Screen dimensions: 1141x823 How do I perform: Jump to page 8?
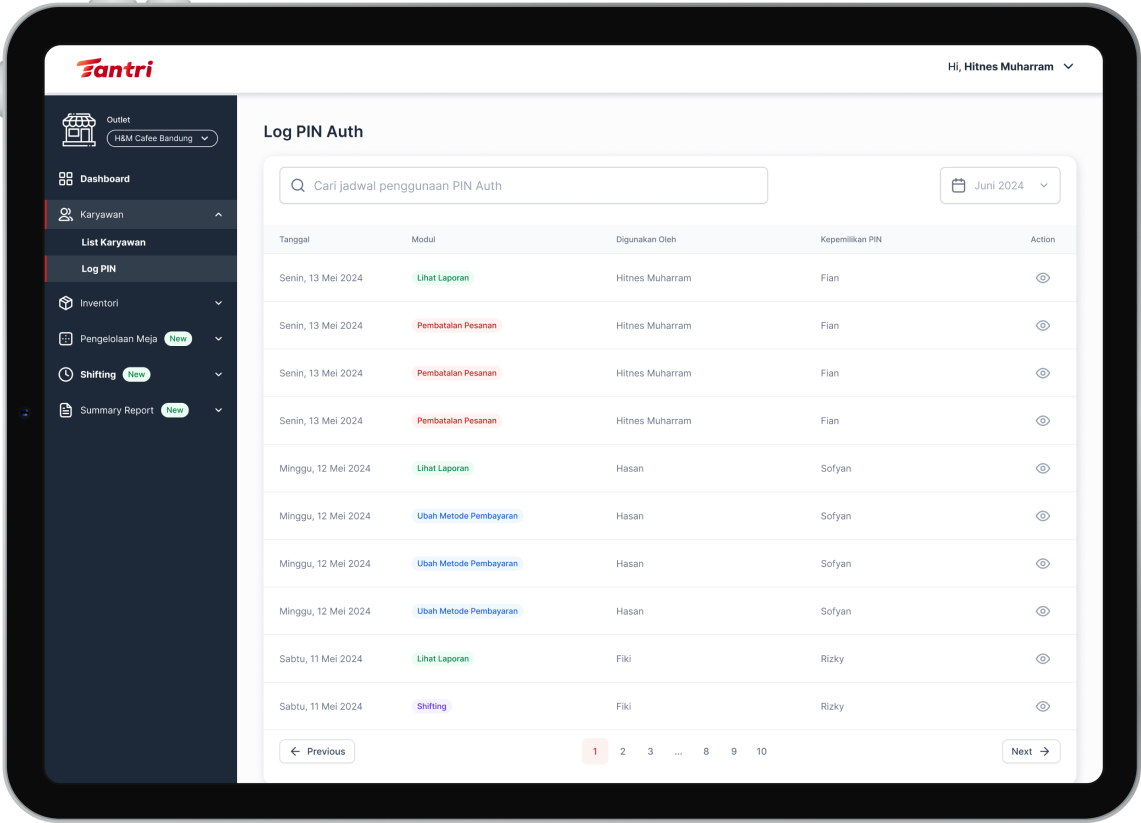click(x=706, y=751)
